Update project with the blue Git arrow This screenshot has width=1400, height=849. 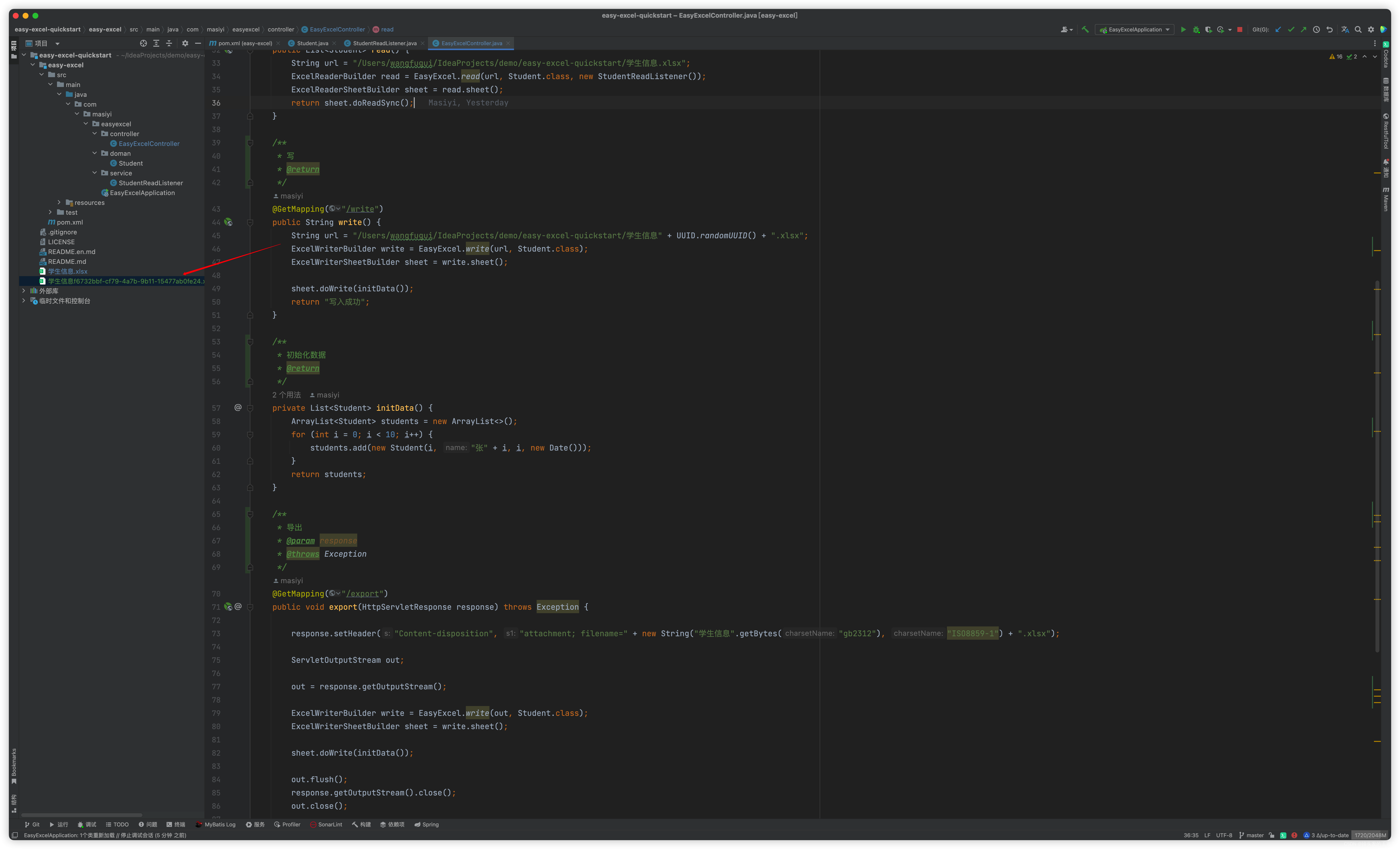1278,29
